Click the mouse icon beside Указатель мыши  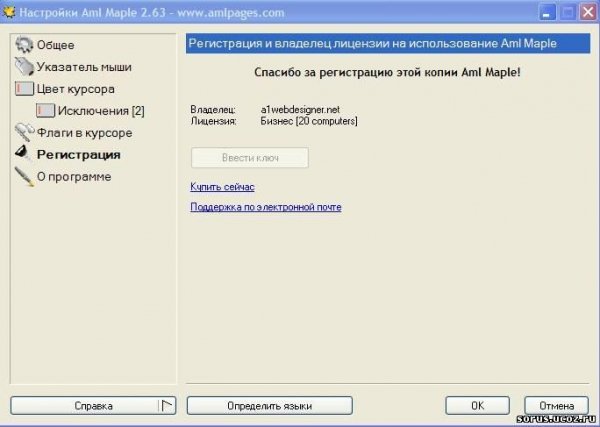(24, 66)
